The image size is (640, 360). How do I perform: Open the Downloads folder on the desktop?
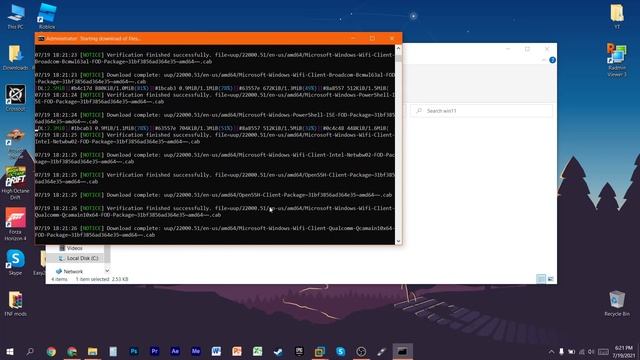16,58
